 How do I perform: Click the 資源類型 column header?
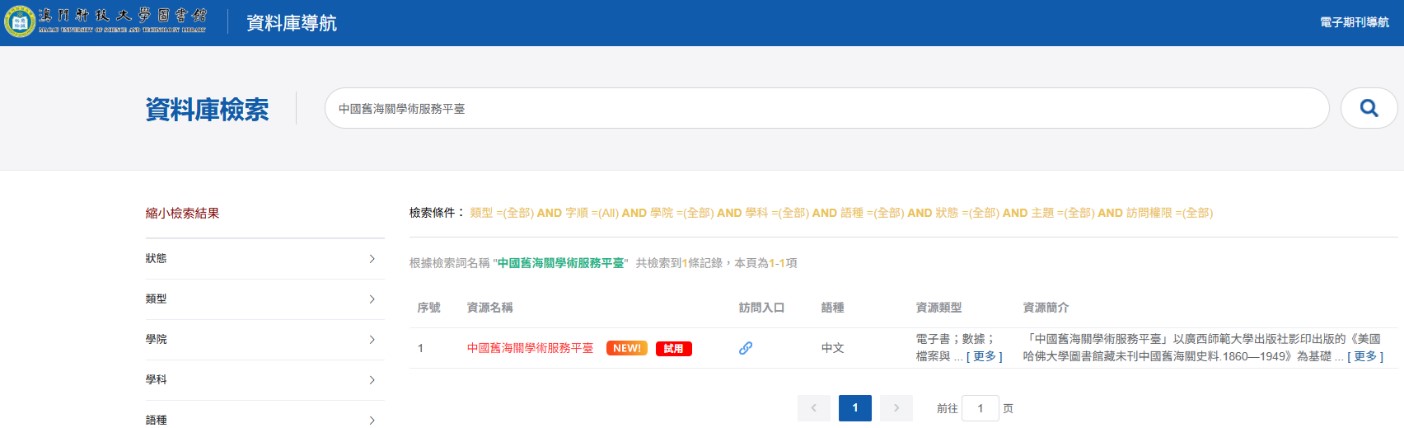point(939,308)
